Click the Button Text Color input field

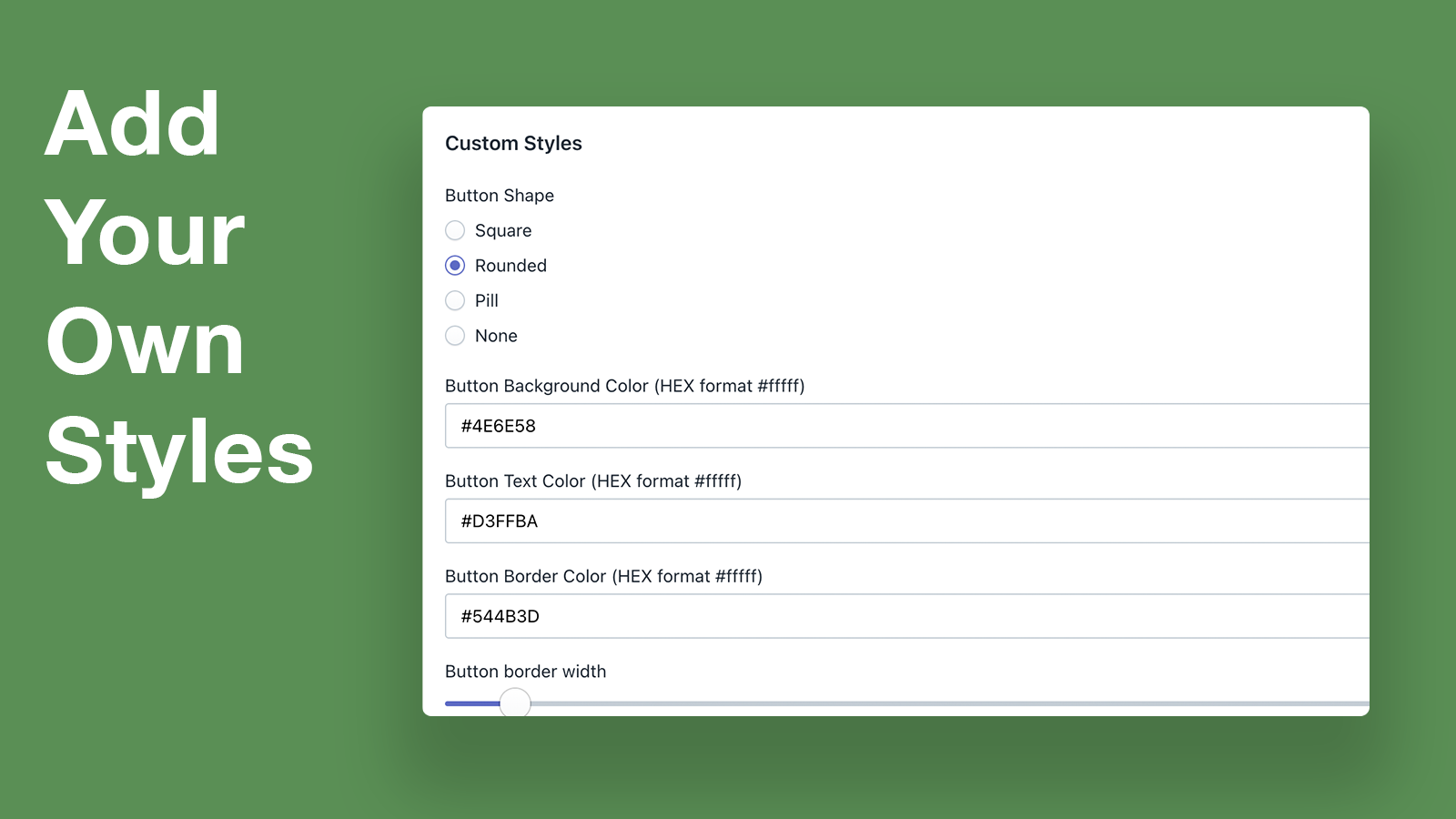[819, 521]
